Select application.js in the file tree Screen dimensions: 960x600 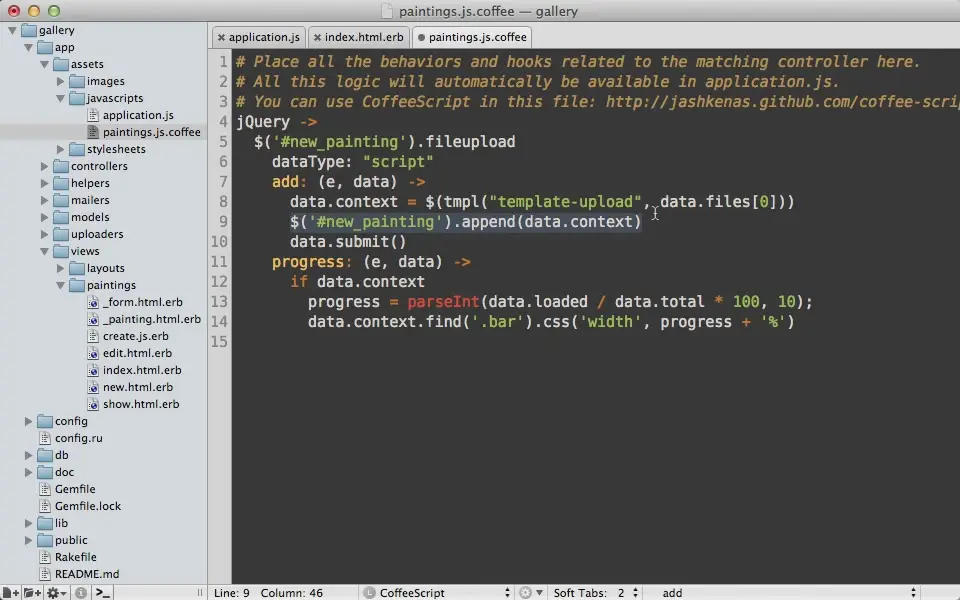coord(138,115)
